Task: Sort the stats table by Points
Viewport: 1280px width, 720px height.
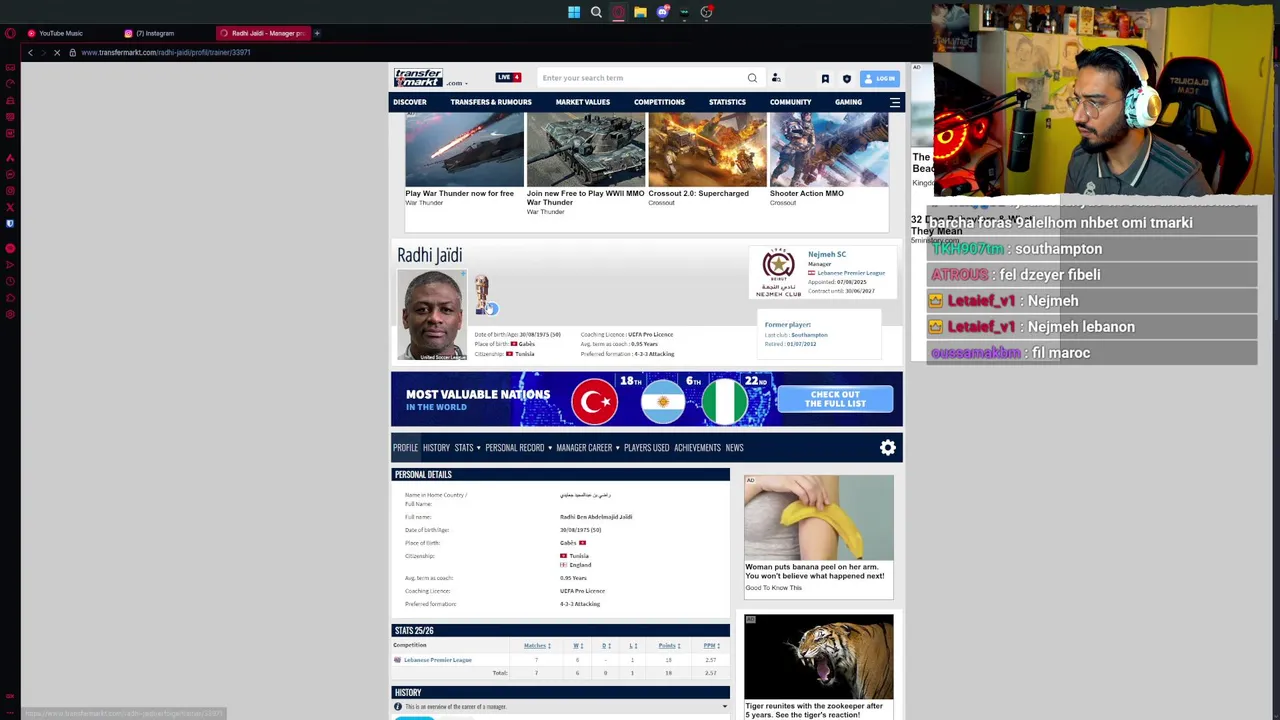Action: (668, 646)
